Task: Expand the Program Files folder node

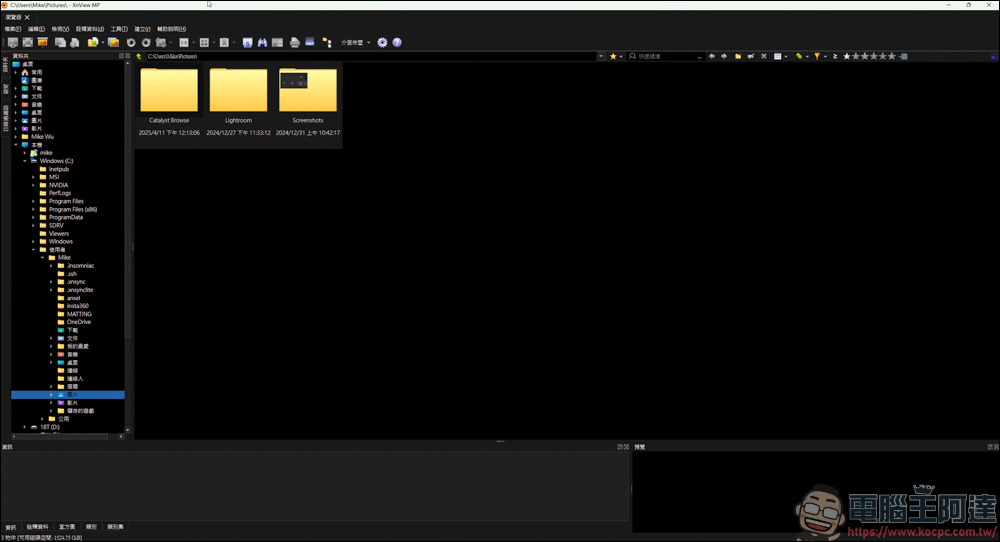Action: [x=34, y=201]
